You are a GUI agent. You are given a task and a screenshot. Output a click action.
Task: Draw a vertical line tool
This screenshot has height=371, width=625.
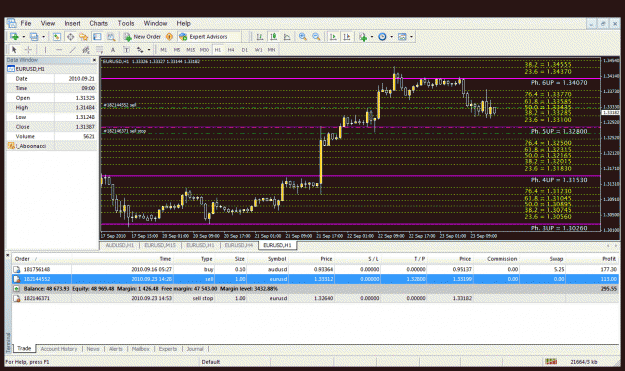[45, 50]
